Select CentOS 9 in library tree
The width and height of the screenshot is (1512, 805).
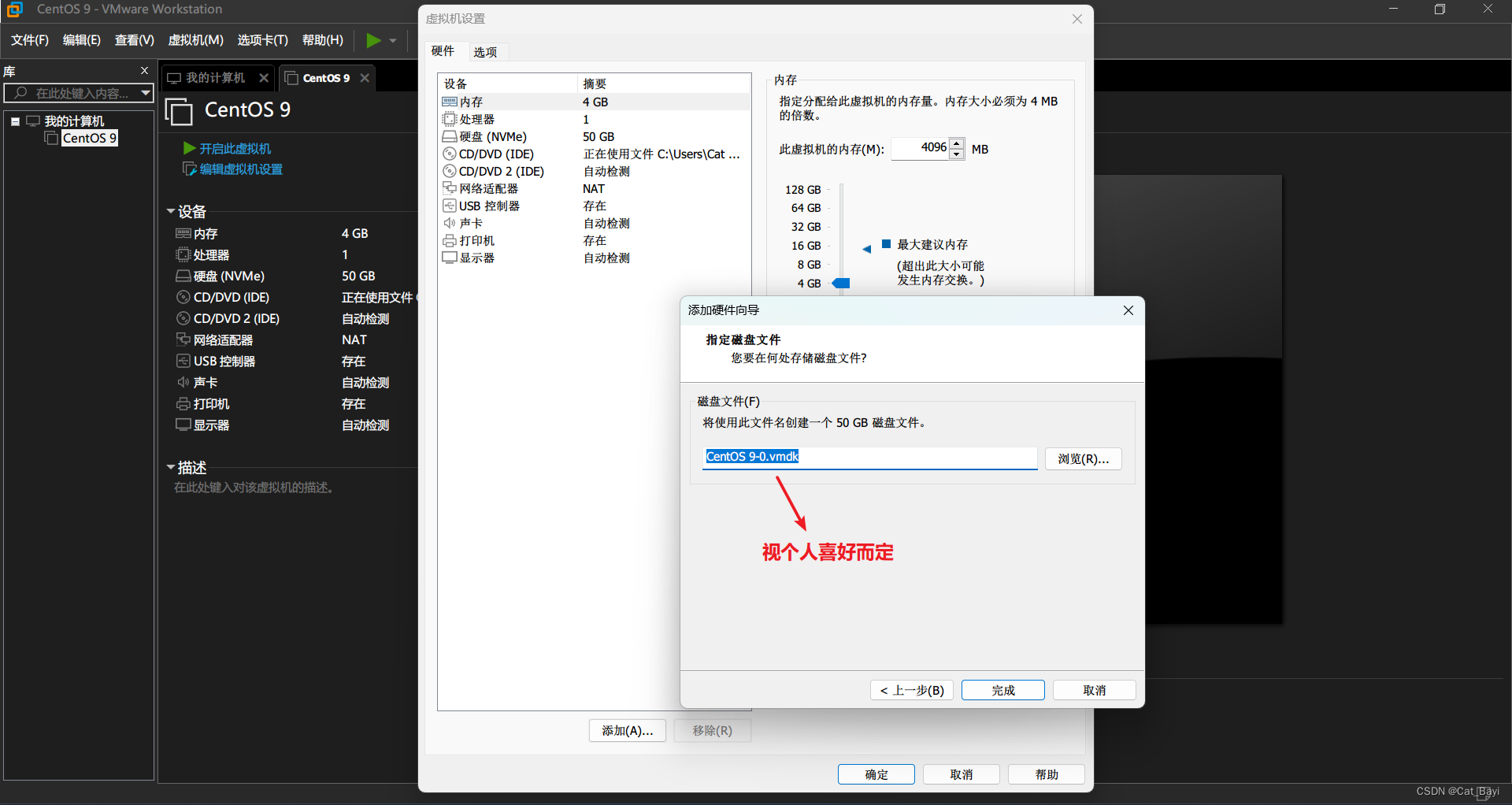90,138
